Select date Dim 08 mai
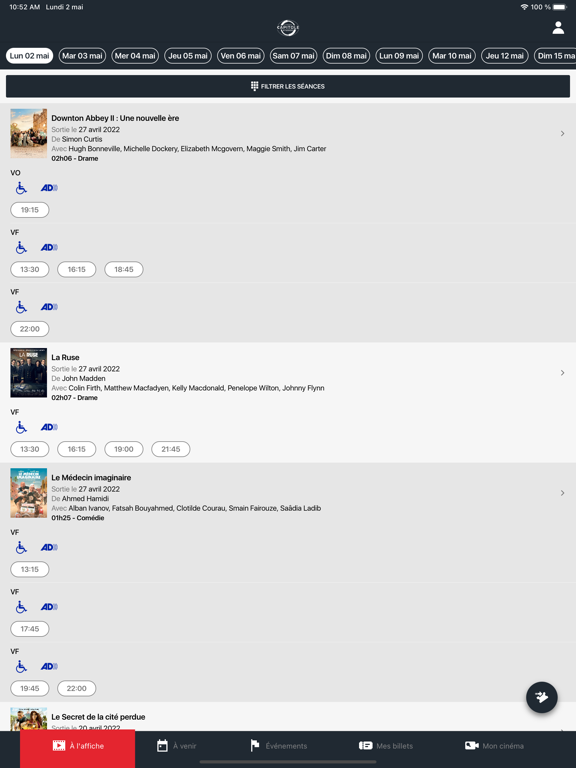 pyautogui.click(x=346, y=56)
